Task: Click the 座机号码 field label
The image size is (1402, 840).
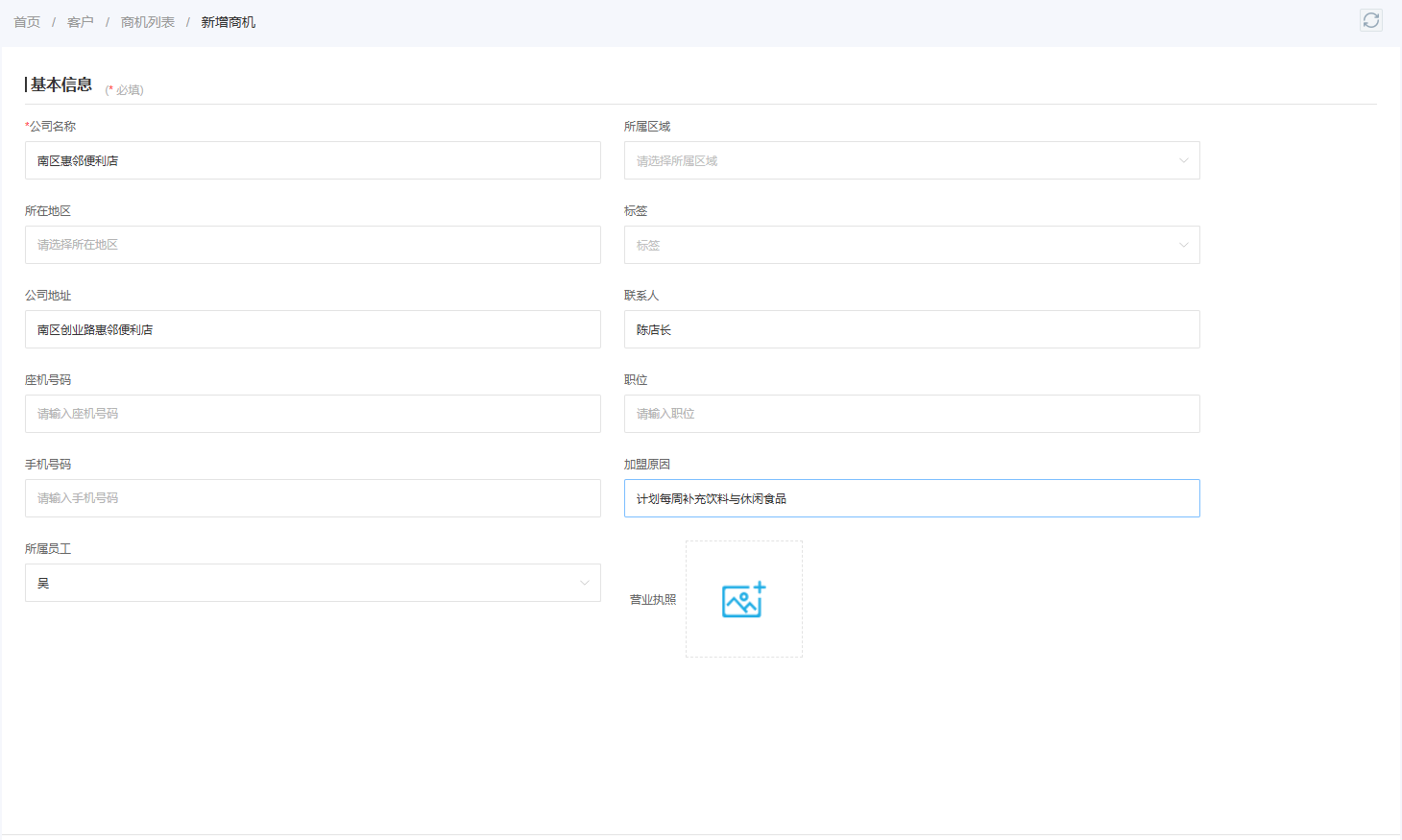Action: 48,379
